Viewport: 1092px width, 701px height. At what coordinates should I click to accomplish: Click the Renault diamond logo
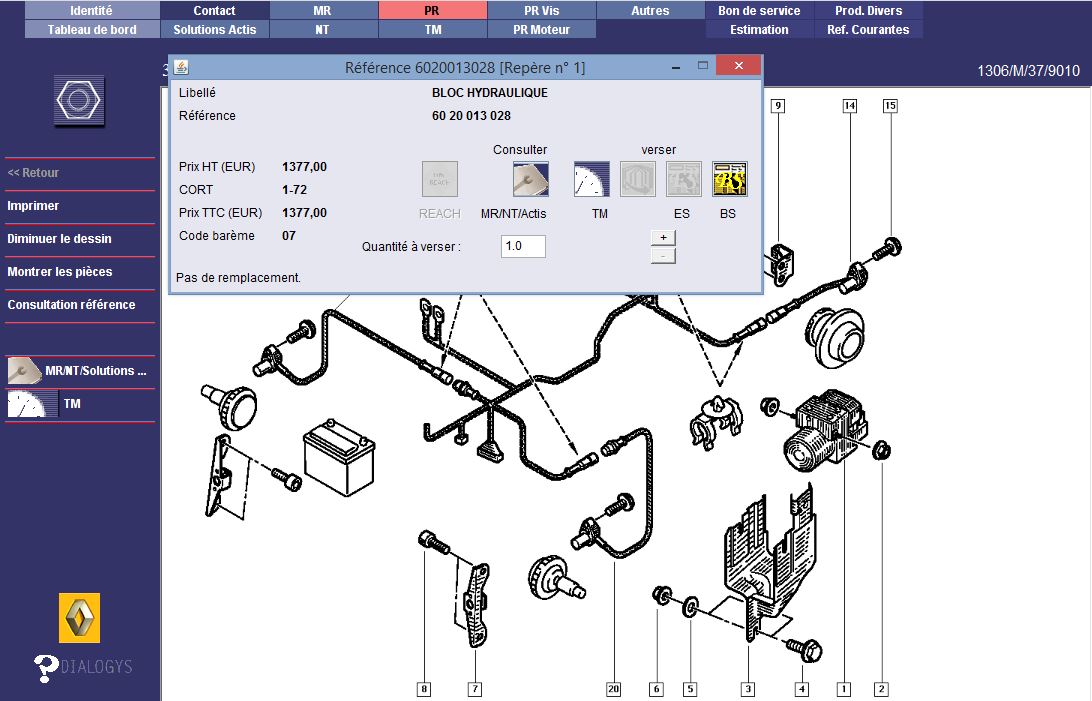pyautogui.click(x=80, y=618)
